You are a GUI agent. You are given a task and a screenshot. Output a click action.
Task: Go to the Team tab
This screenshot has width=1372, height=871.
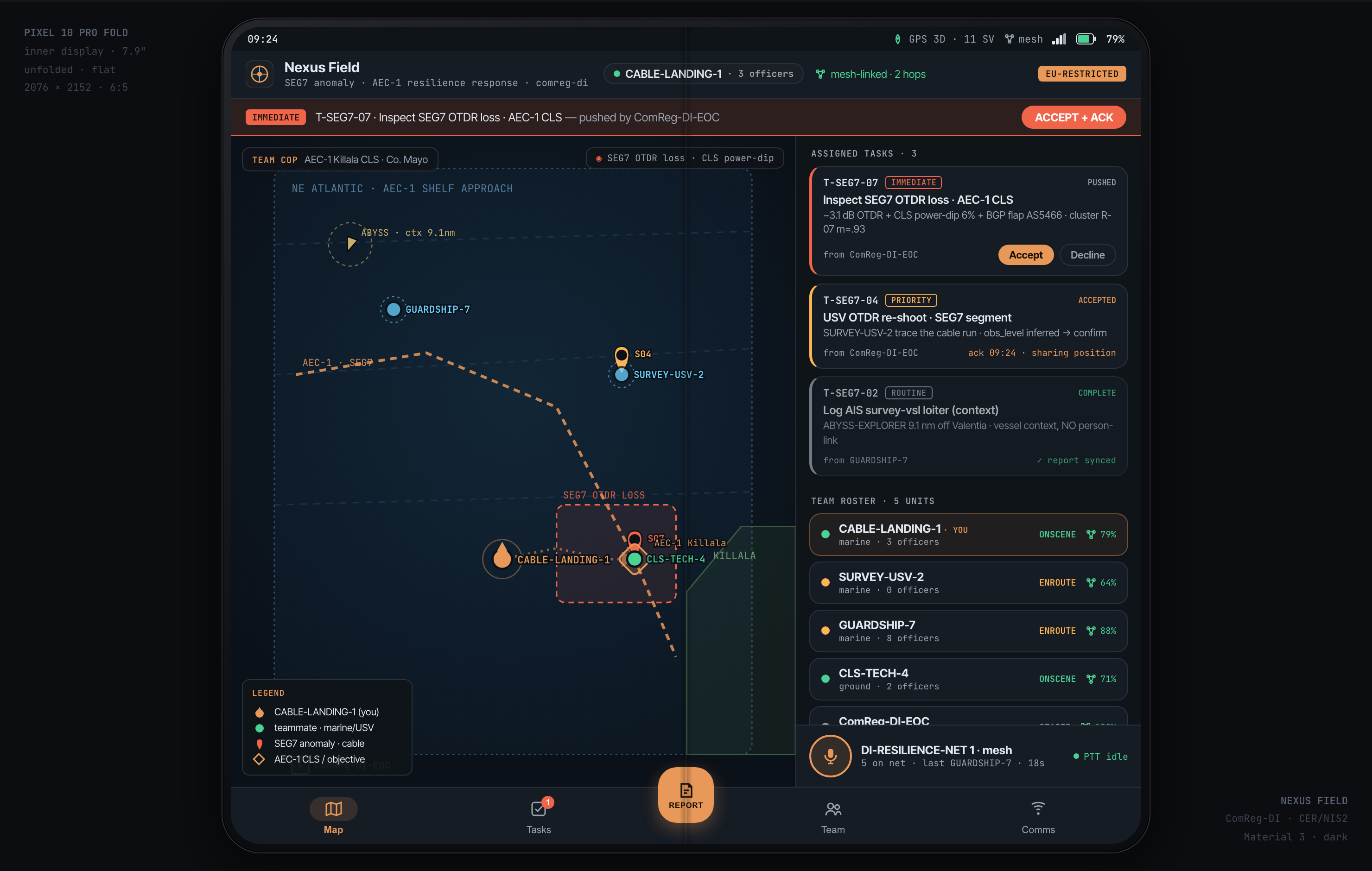[833, 816]
